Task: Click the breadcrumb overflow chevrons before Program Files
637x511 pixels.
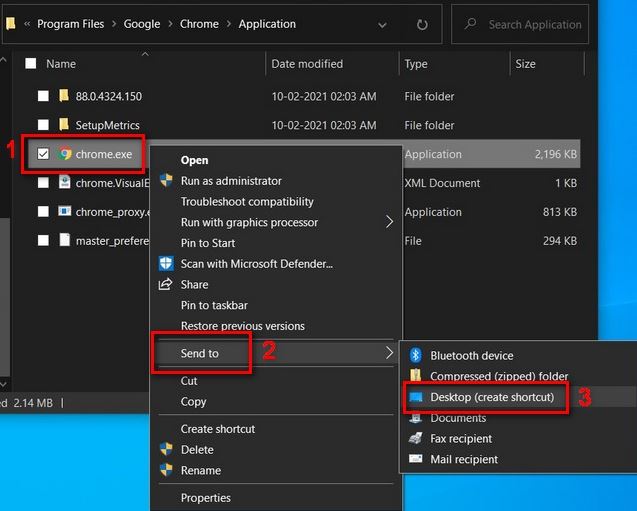Action: 27,24
